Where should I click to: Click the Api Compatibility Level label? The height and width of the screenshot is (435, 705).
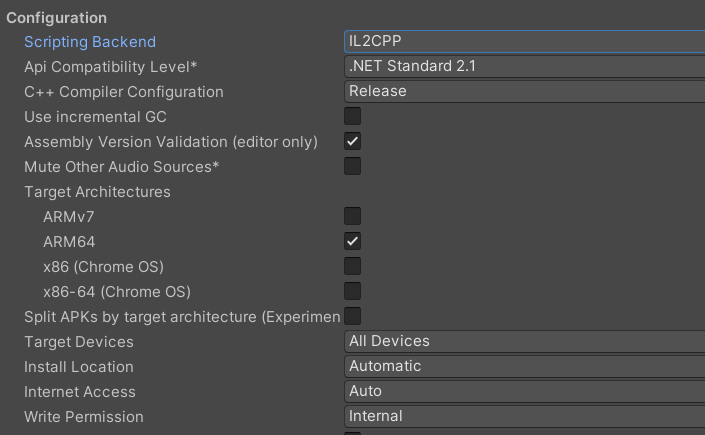pos(110,67)
